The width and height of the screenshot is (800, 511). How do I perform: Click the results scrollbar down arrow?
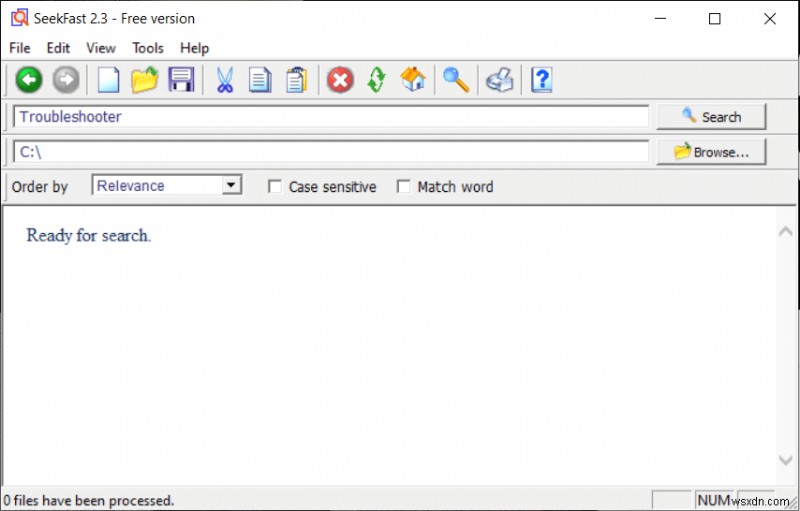[786, 459]
